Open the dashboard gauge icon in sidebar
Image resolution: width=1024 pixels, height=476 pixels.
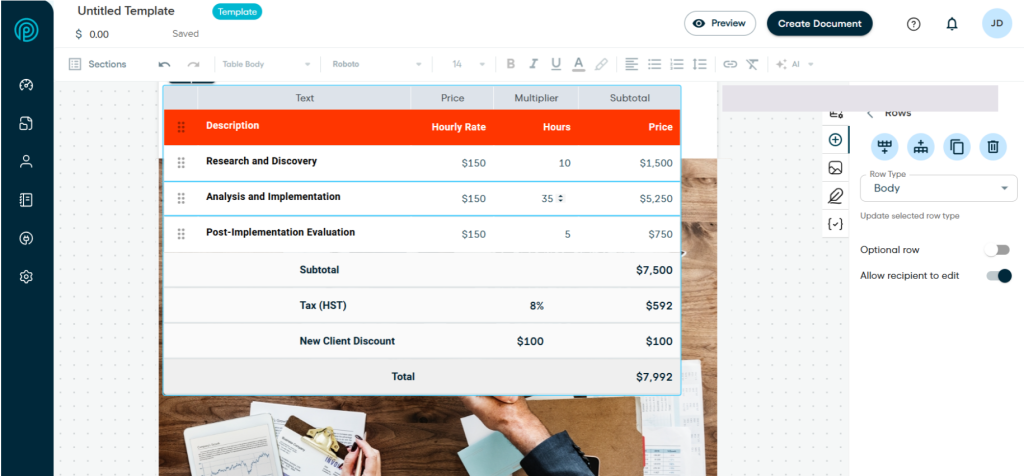(x=26, y=85)
